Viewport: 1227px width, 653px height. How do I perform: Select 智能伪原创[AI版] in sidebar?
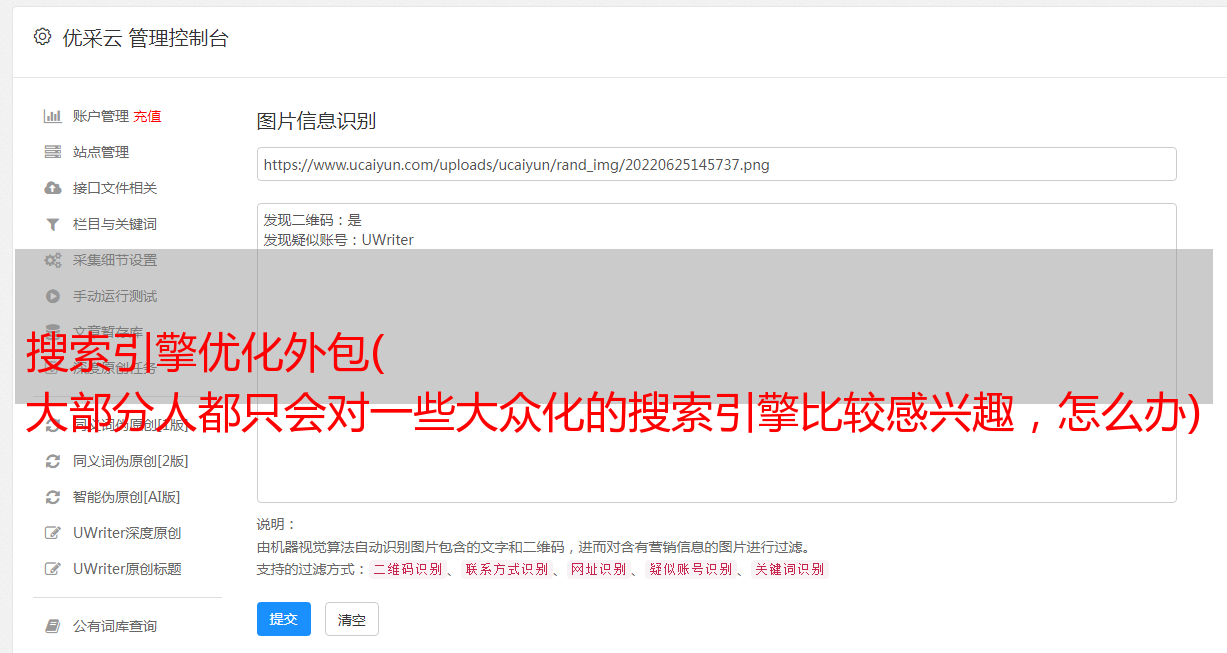pyautogui.click(x=127, y=497)
